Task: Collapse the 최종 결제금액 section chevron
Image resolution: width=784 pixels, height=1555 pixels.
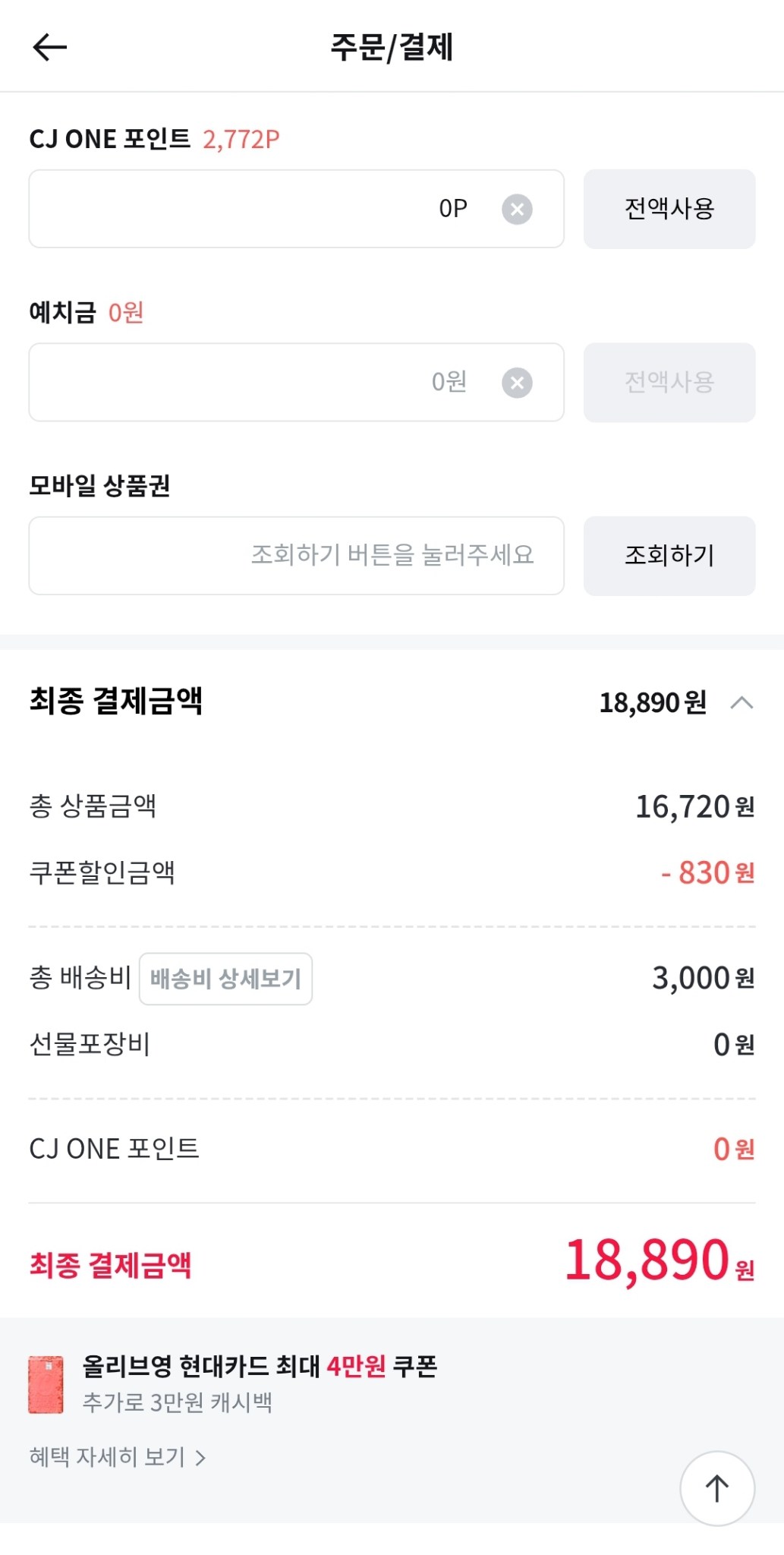Action: [741, 702]
